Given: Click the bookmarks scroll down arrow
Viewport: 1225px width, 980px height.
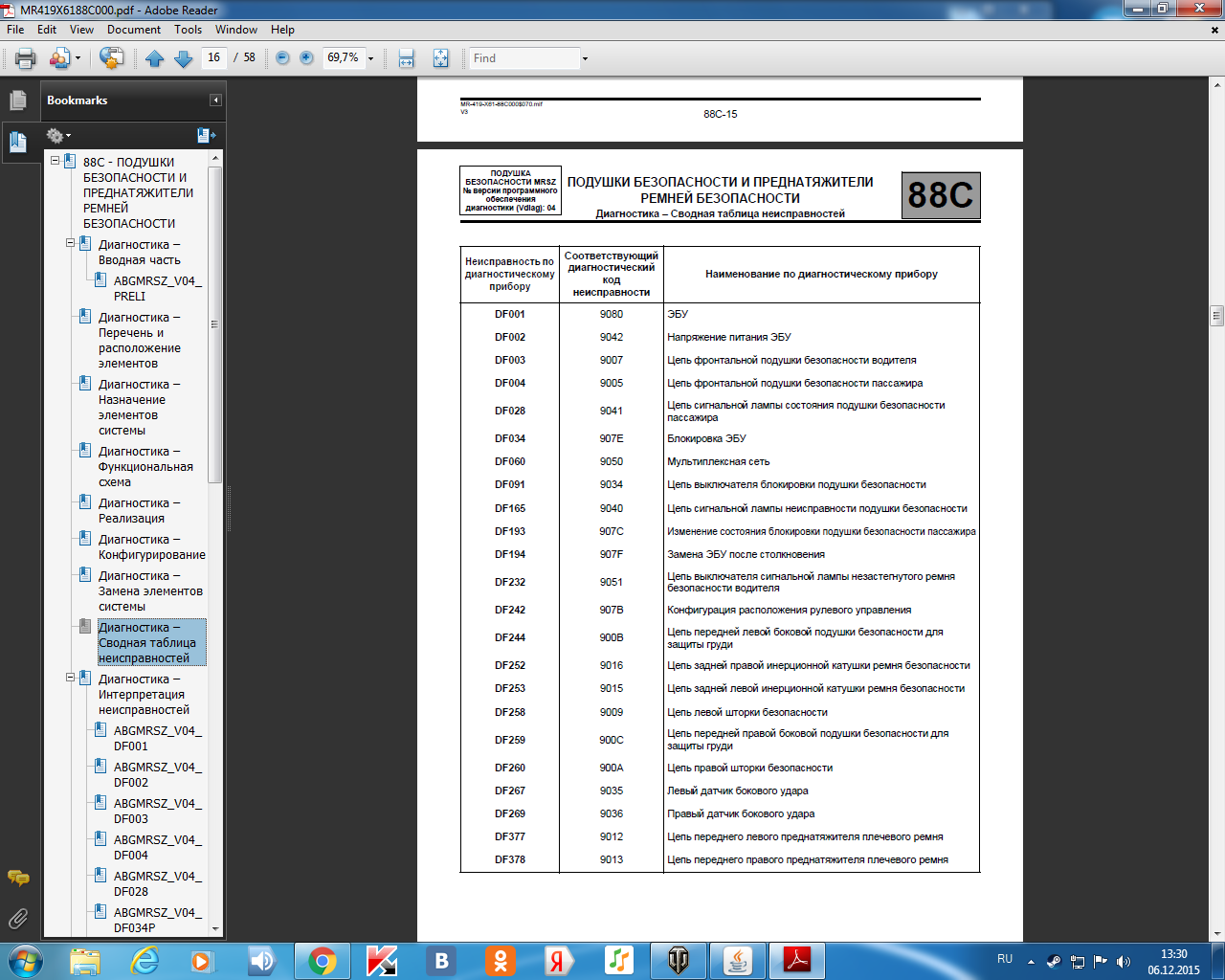Looking at the screenshot, I should (215, 928).
